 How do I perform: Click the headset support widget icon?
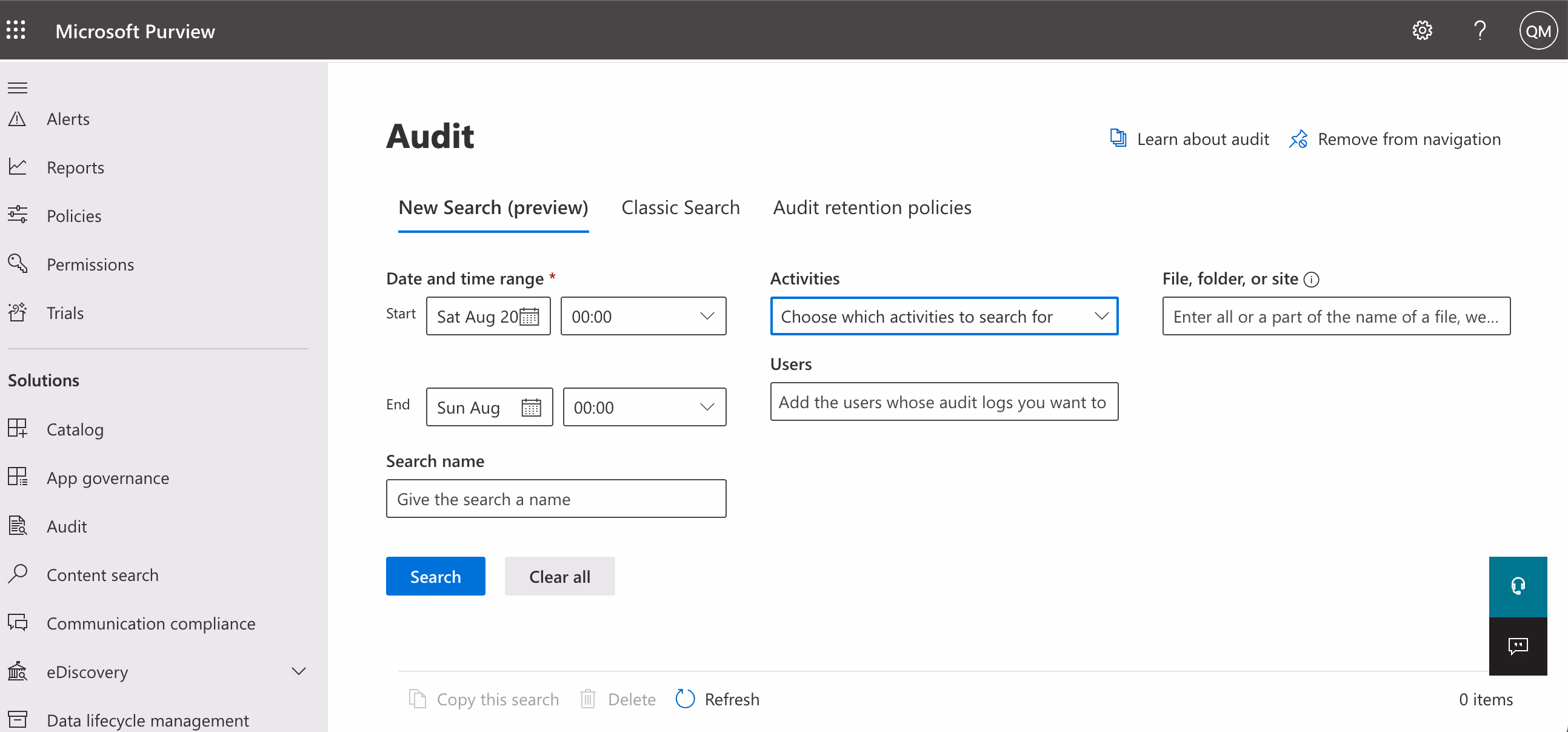click(1518, 586)
